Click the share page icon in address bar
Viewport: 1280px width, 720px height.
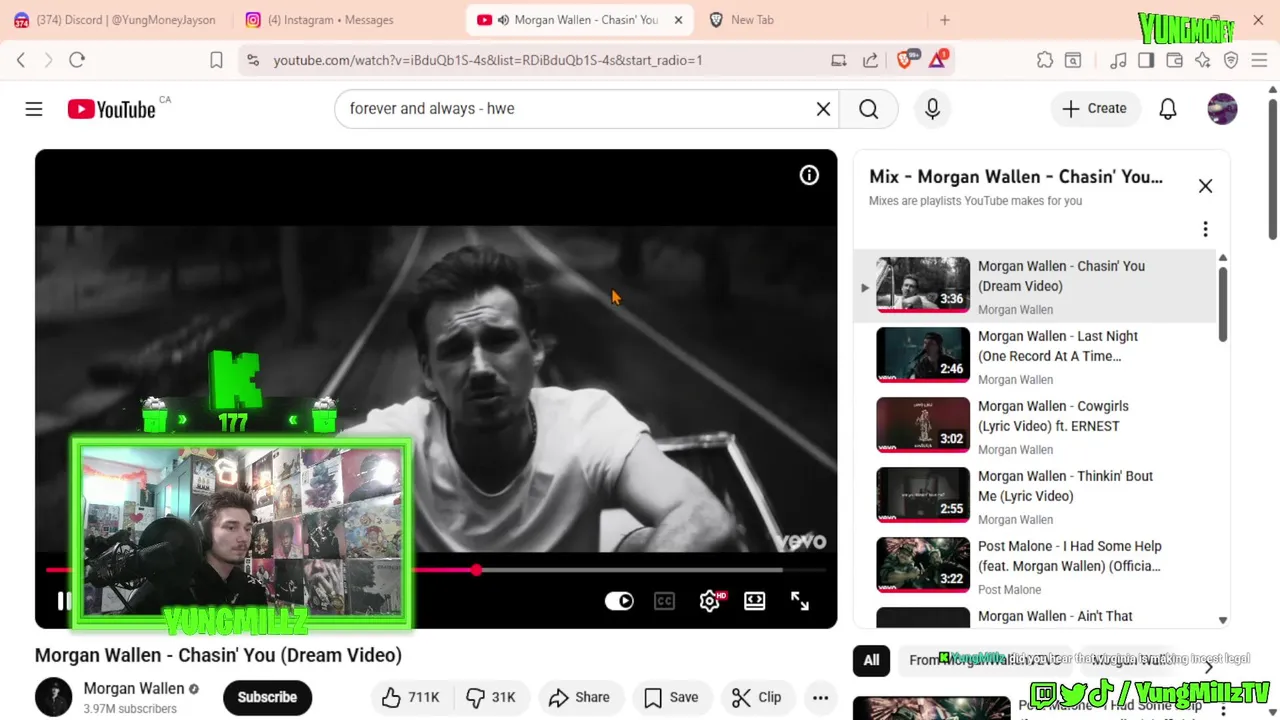(870, 60)
